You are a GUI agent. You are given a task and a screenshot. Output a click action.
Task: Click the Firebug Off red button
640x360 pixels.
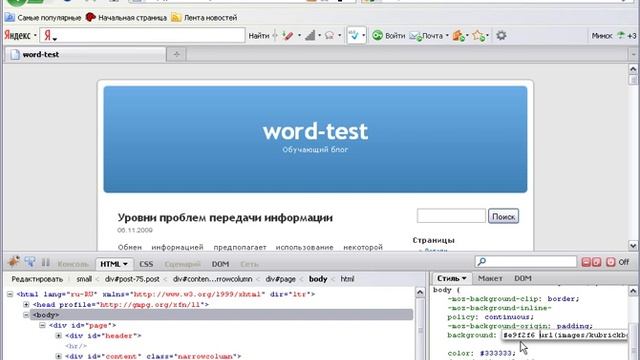point(611,262)
